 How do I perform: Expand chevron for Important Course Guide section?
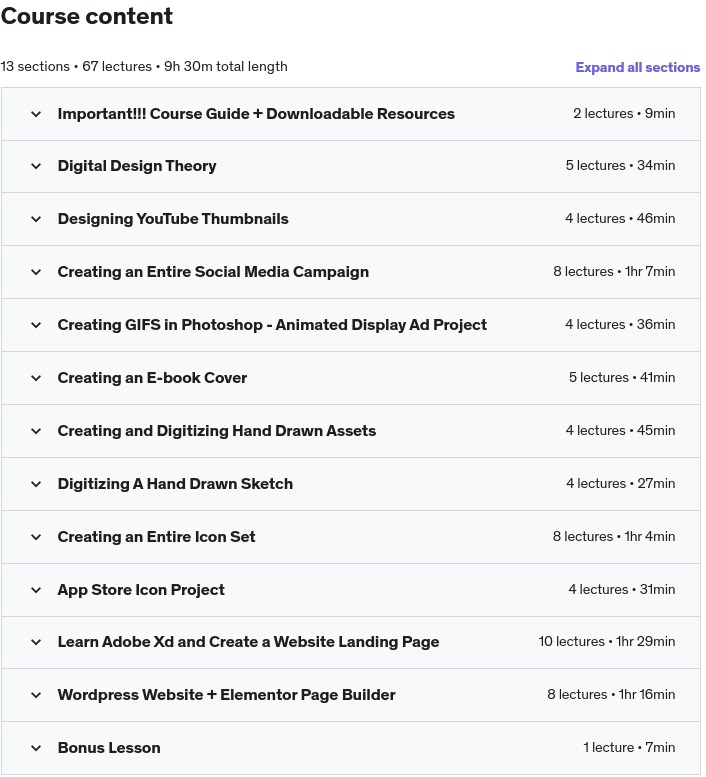pyautogui.click(x=36, y=114)
